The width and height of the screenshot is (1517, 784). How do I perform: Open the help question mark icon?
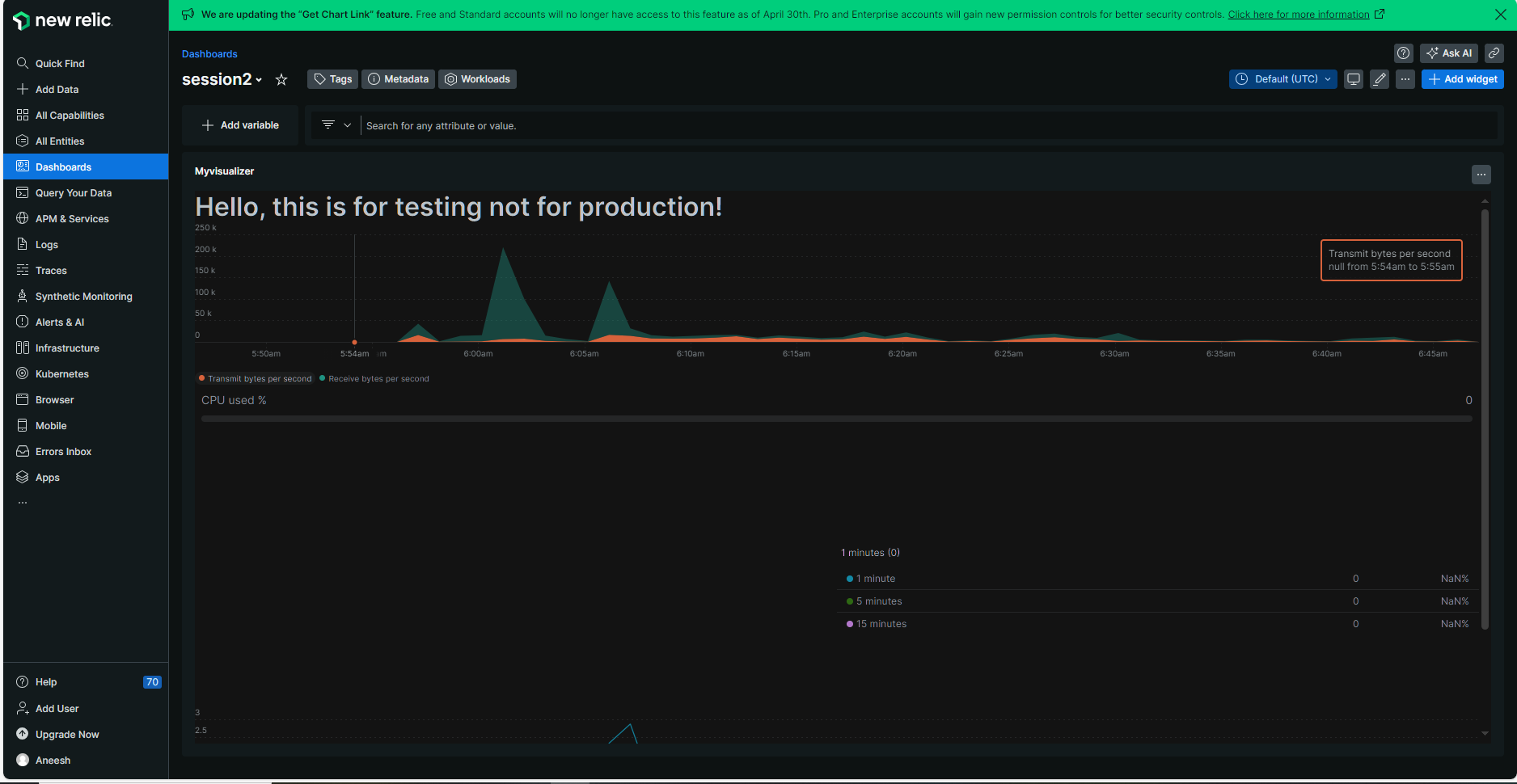pos(1403,53)
